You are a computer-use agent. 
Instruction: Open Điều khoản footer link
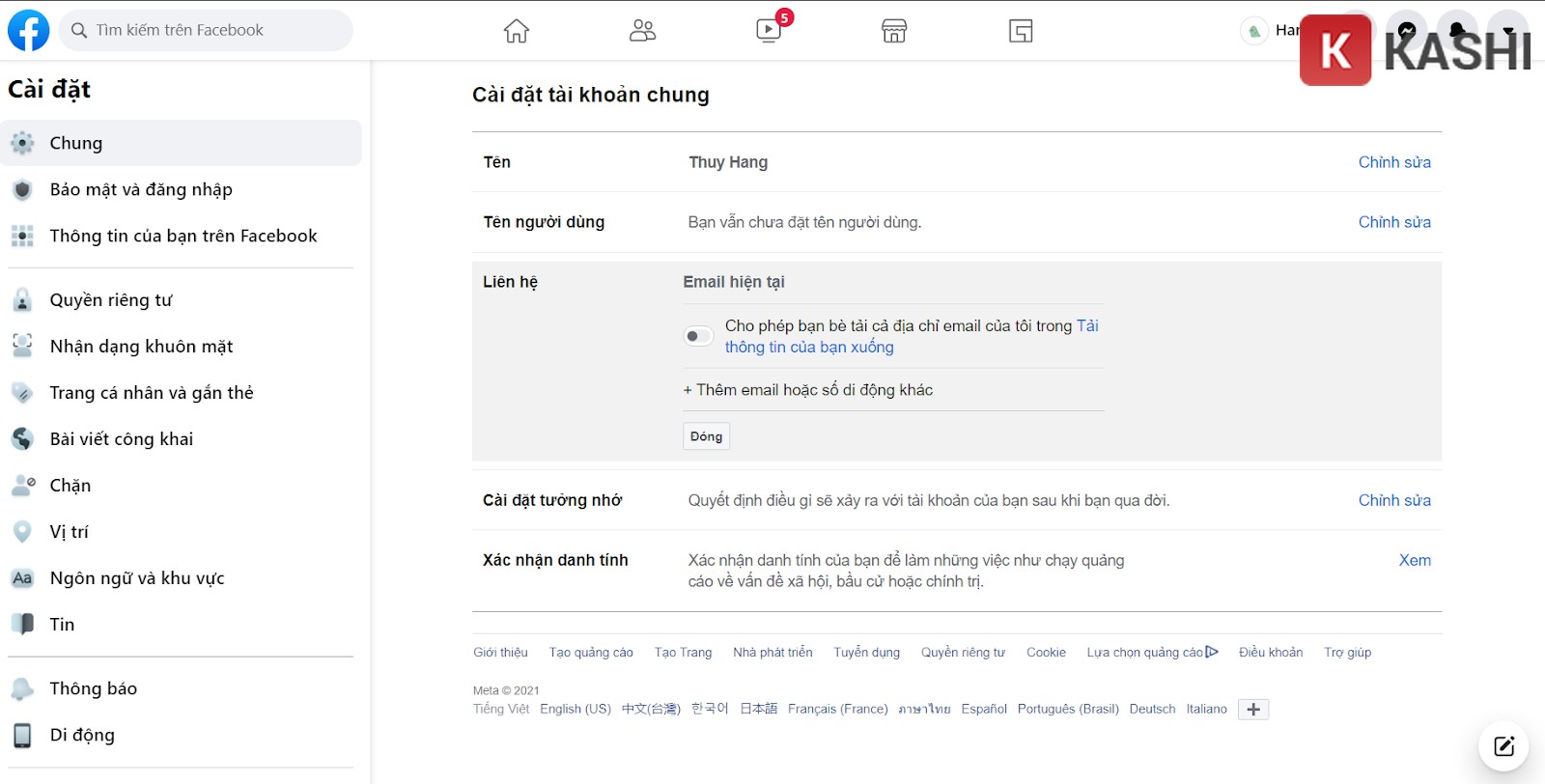click(x=1271, y=653)
